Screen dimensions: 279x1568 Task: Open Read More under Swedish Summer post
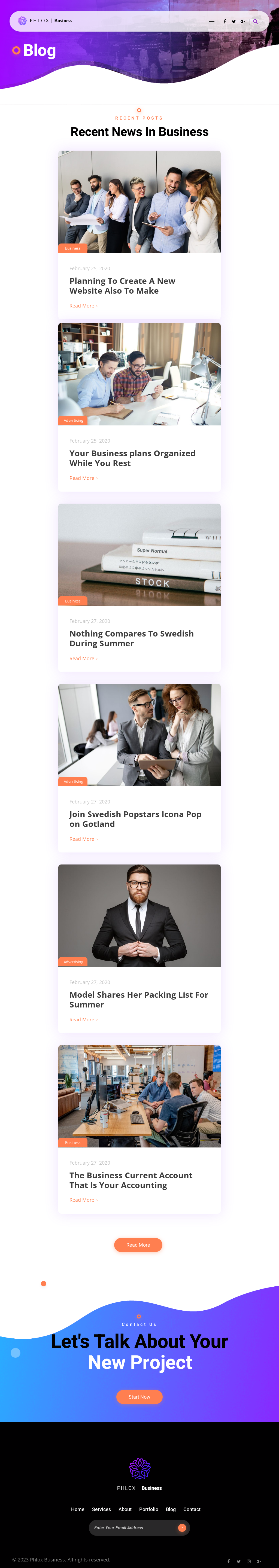point(83,659)
